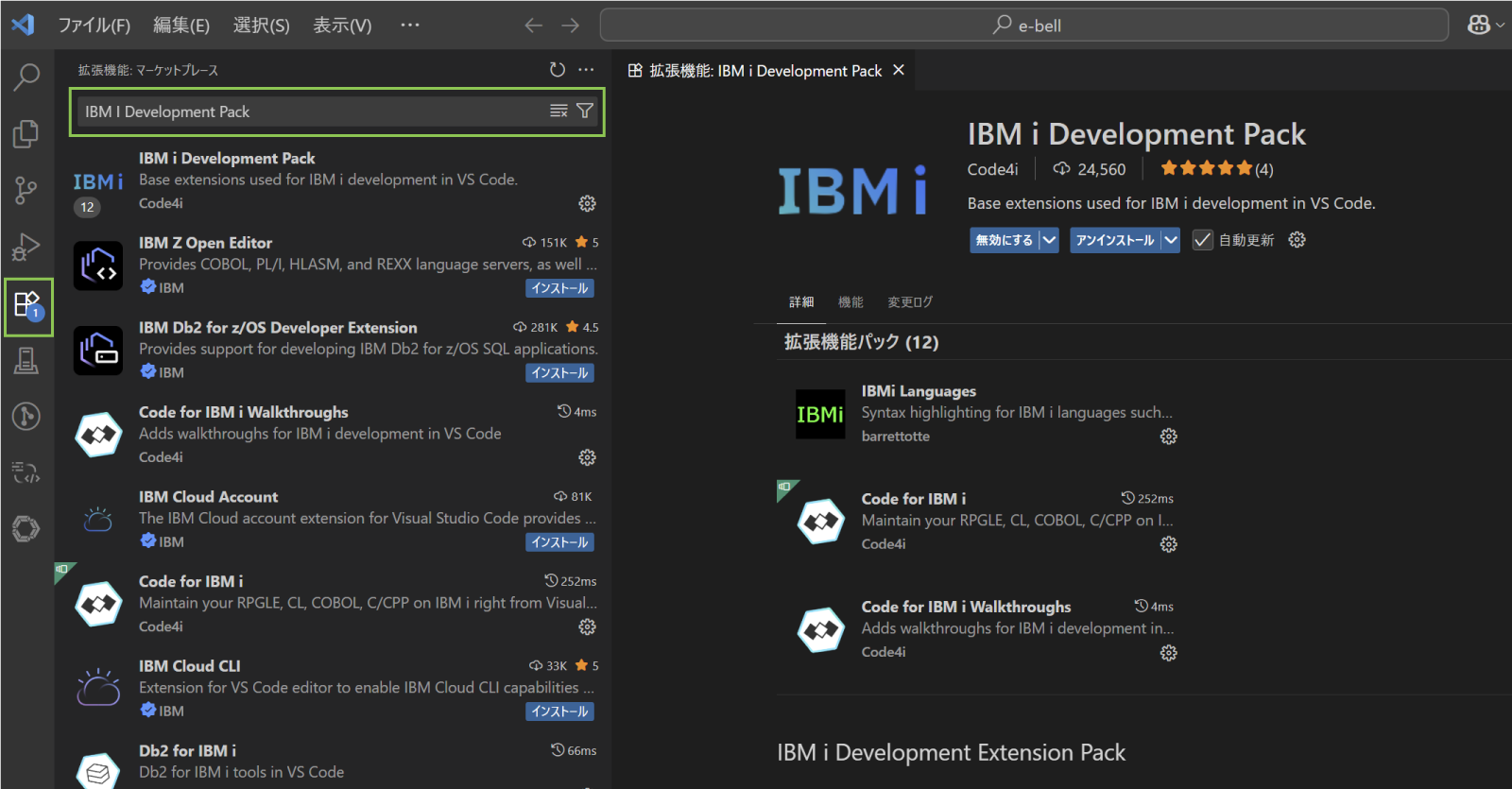Image resolution: width=1512 pixels, height=789 pixels.
Task: Install IBM Z Open Editor
Action: pyautogui.click(x=559, y=288)
